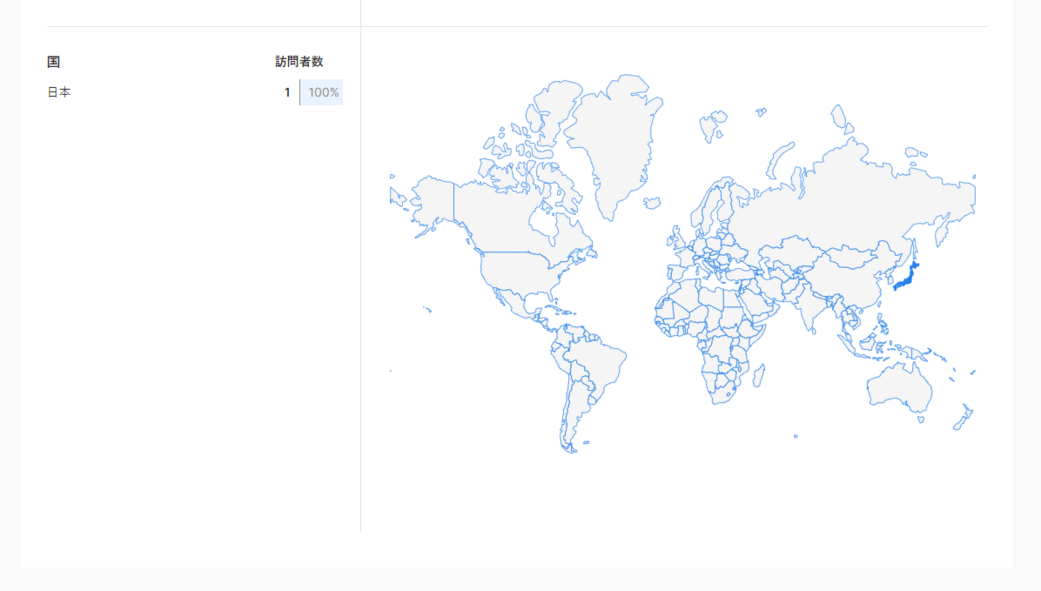Click the 国 column header
Viewport: 1041px width, 591px height.
tap(54, 62)
